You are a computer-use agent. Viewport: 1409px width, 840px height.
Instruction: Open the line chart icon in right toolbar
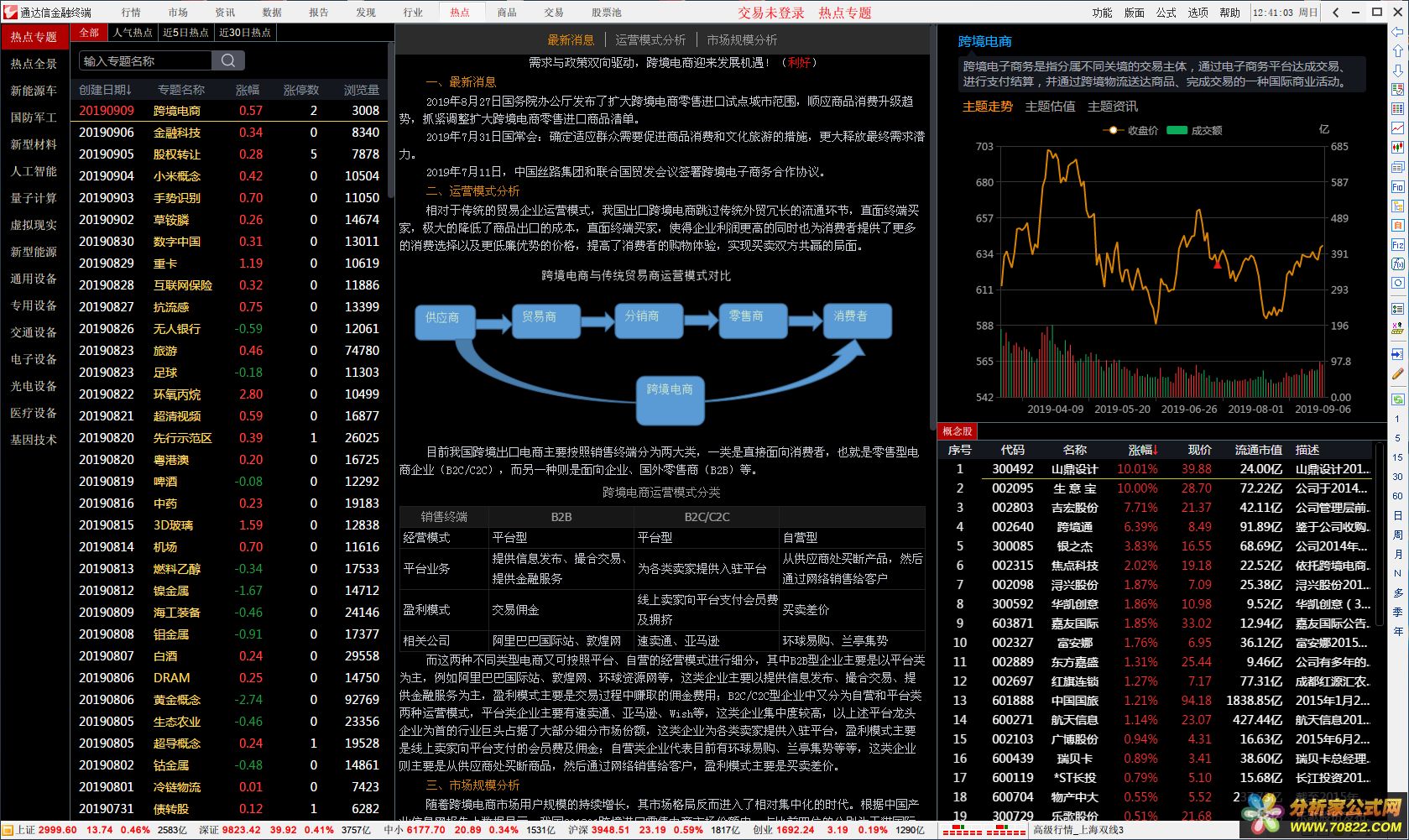[1397, 128]
